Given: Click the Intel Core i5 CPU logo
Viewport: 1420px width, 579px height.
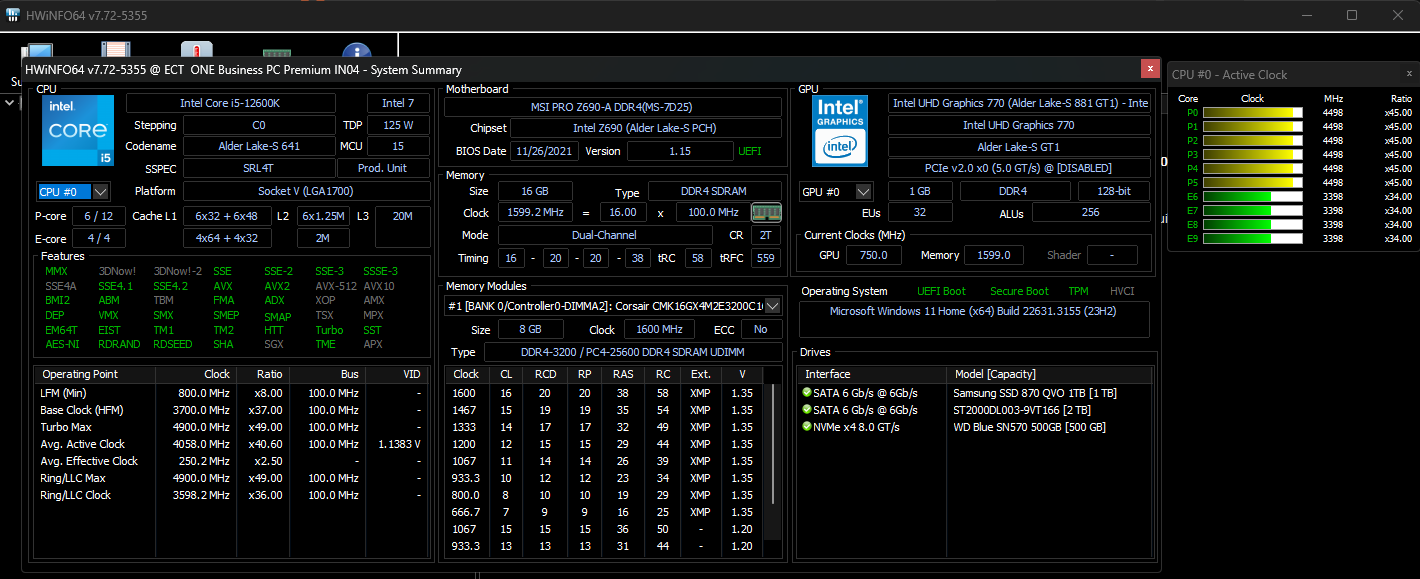Looking at the screenshot, I should [x=77, y=131].
